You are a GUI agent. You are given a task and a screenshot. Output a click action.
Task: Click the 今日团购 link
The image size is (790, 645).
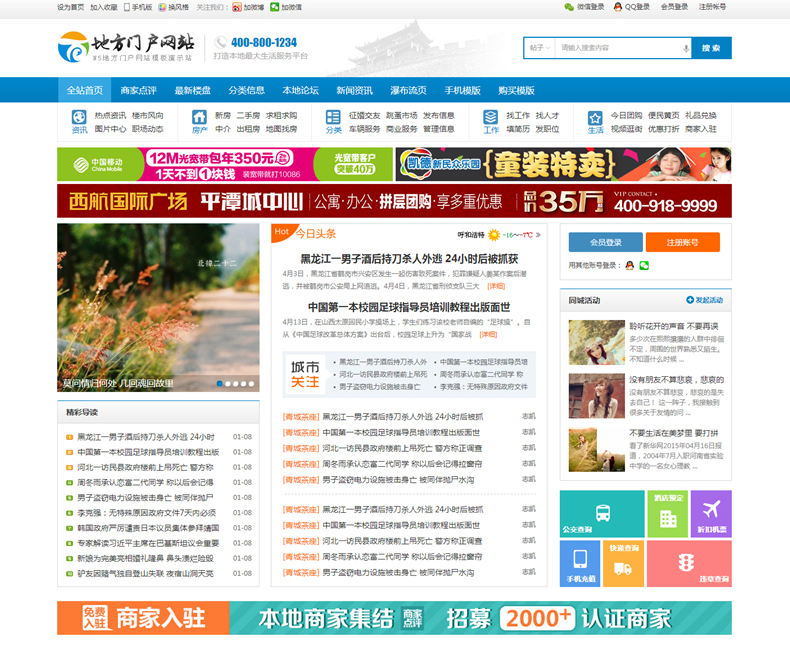626,115
